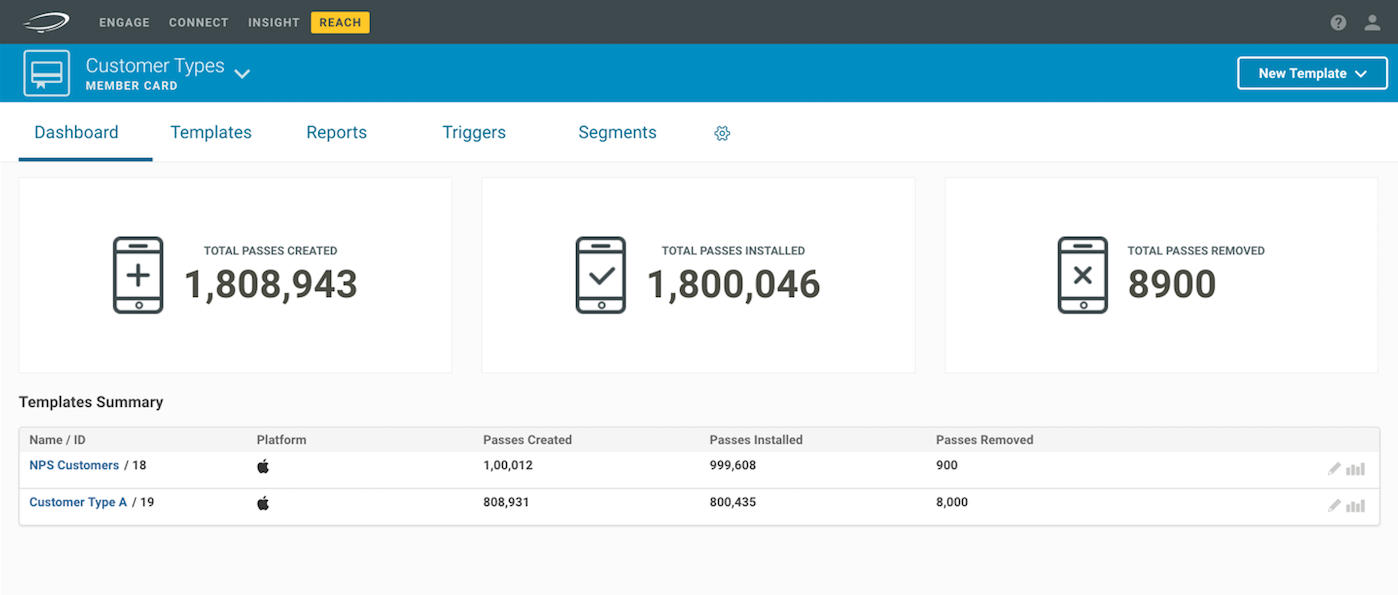
Task: Click Apple platform icon for NPS Customers
Action: [x=263, y=466]
